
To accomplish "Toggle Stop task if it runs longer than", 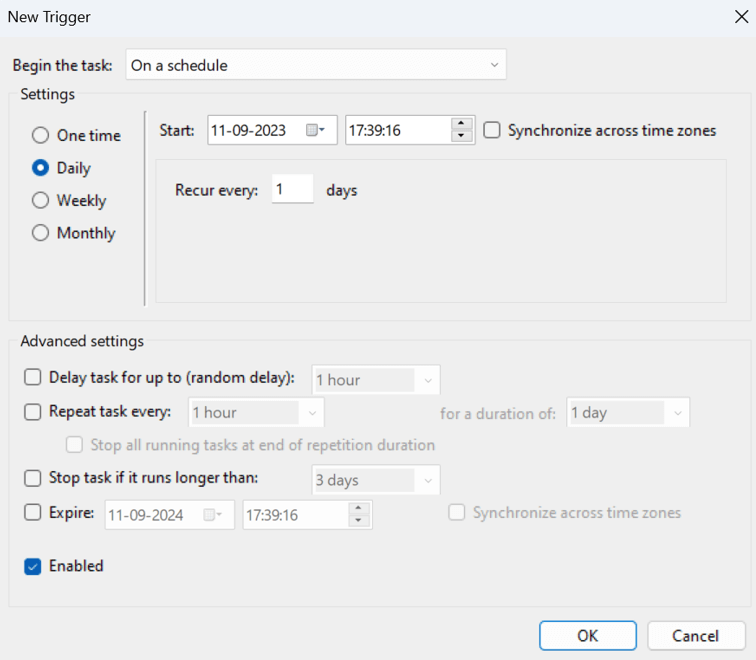I will point(33,478).
